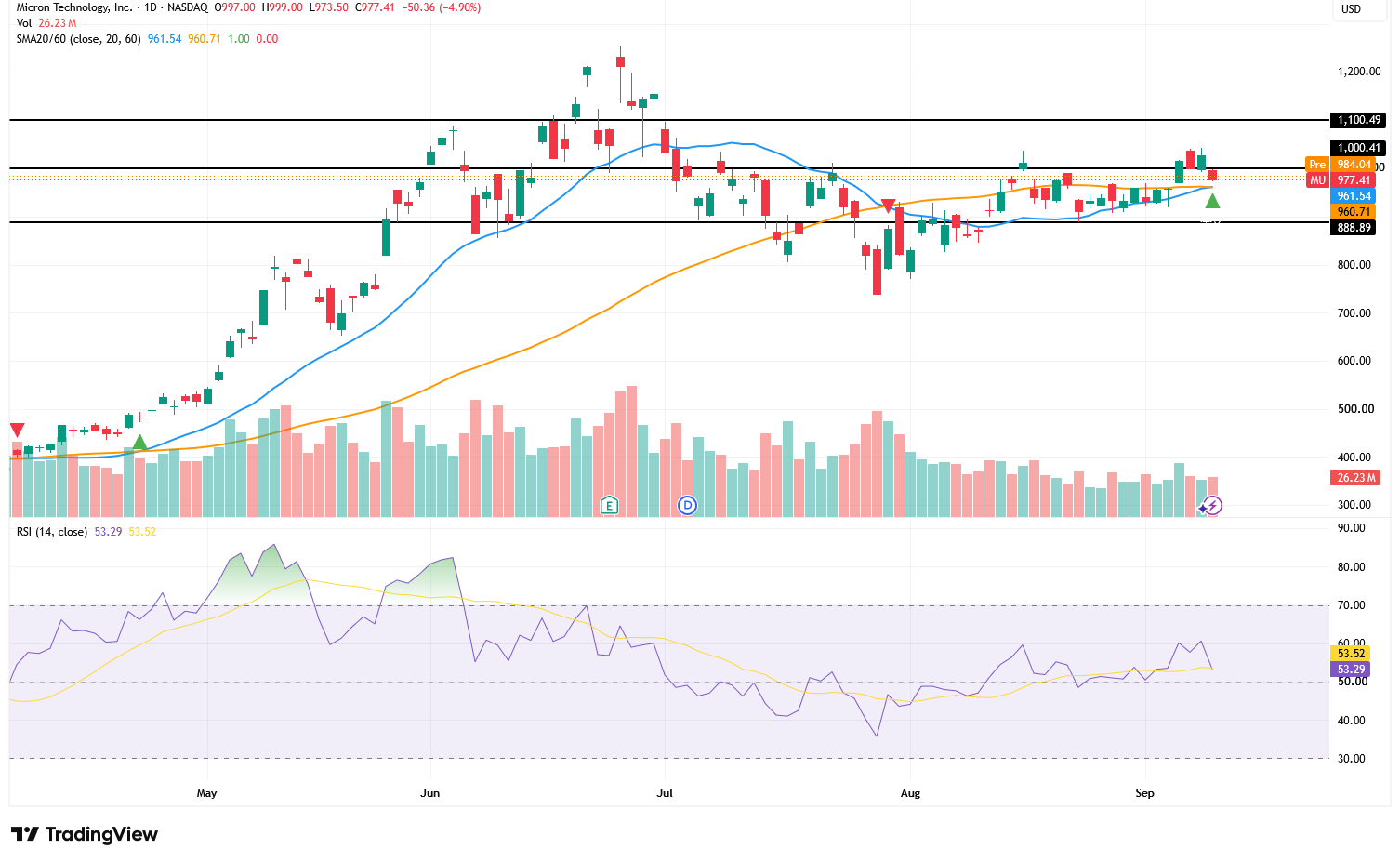Click the blue D dividend marker

(687, 505)
